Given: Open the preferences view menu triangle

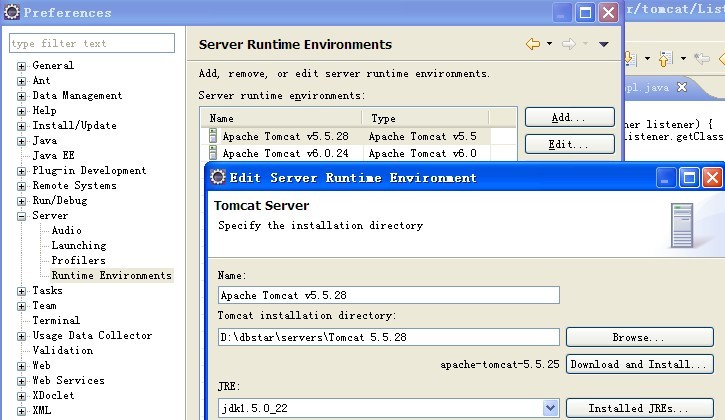Looking at the screenshot, I should click(603, 44).
